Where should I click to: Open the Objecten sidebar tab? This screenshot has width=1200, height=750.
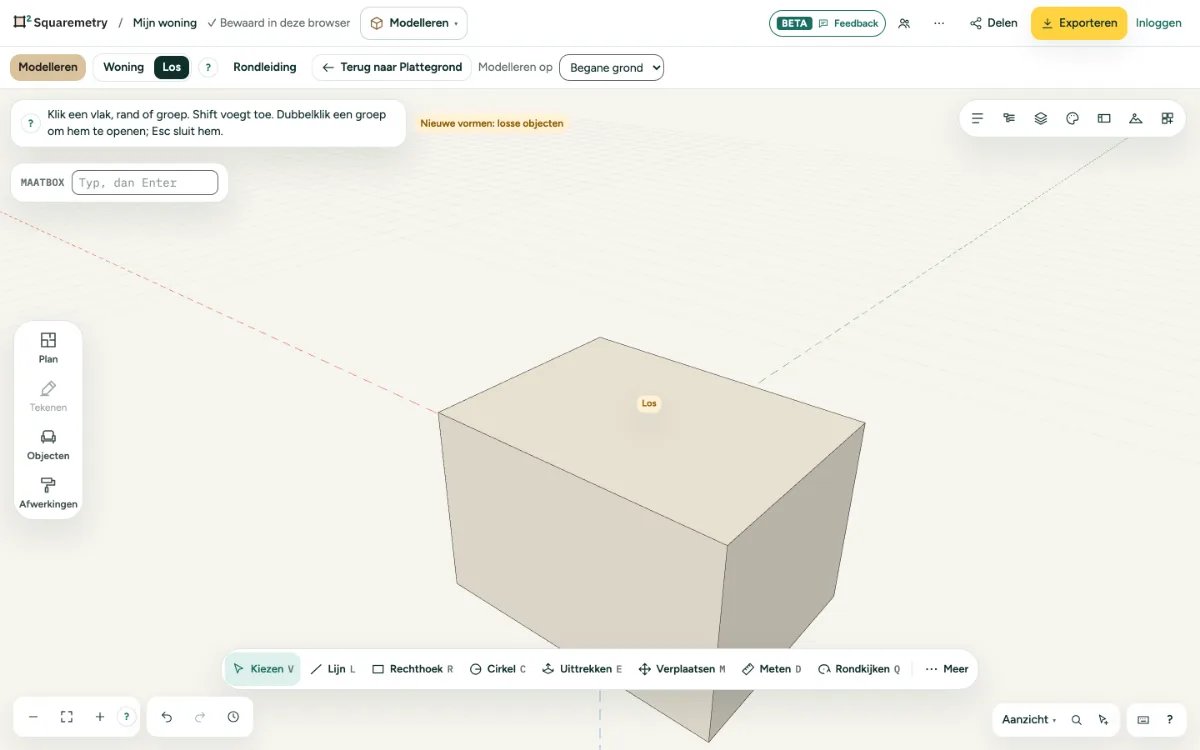(x=48, y=444)
